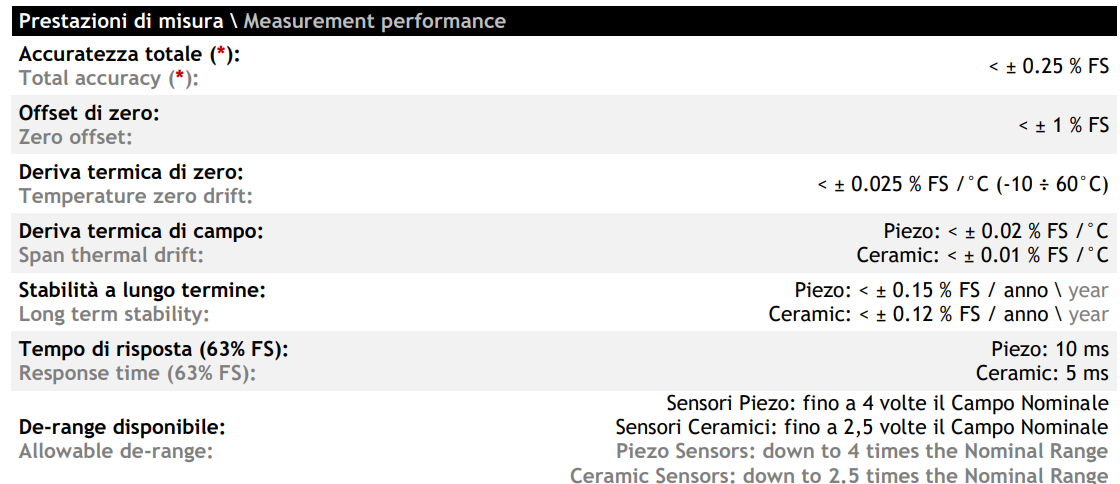
Task: Select the '< ± 0.25 % FS' value
Action: coord(1049,66)
